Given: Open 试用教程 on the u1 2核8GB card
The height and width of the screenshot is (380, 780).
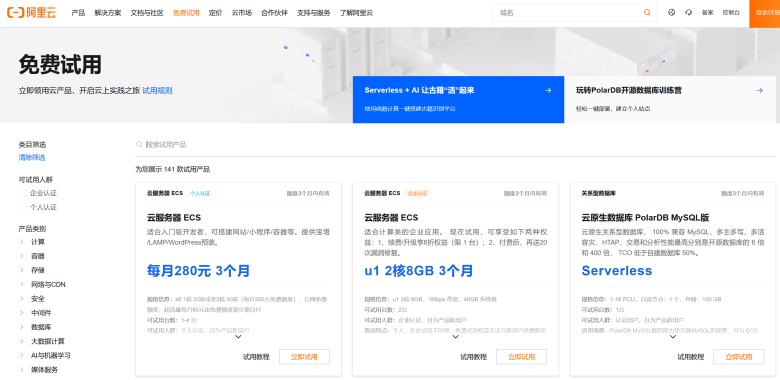Looking at the screenshot, I should tap(474, 357).
